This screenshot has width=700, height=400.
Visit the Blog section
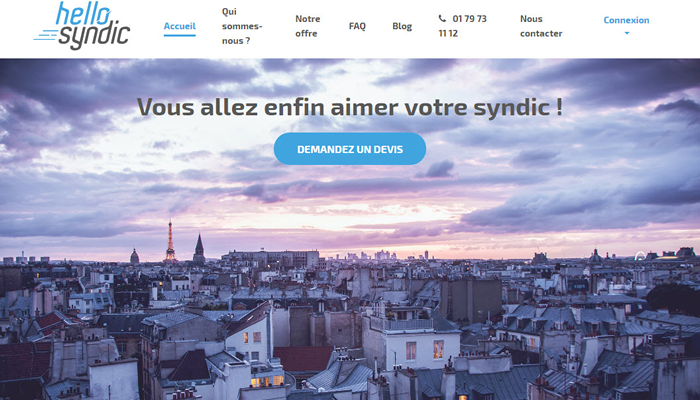[402, 26]
